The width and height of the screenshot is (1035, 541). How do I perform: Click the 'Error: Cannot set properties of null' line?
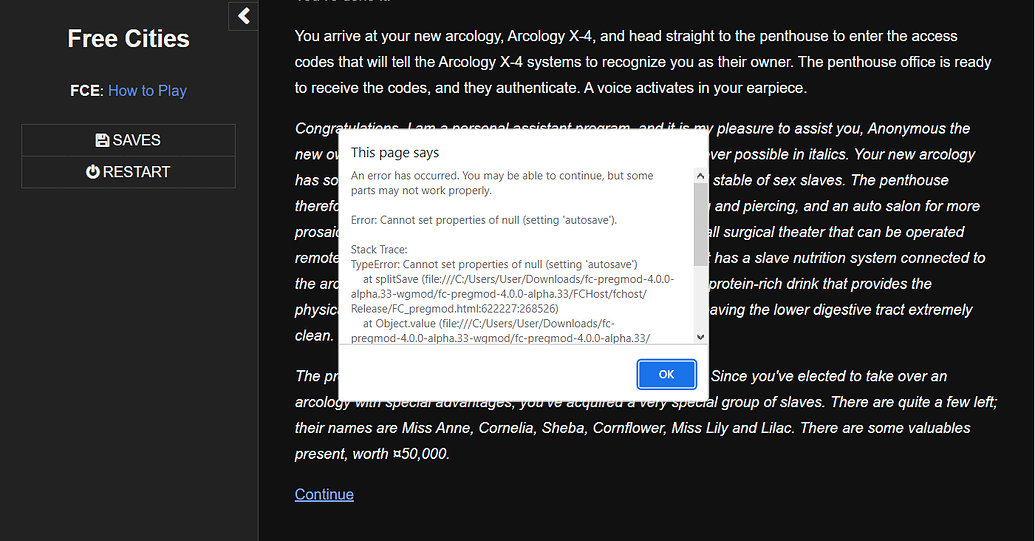pos(484,220)
